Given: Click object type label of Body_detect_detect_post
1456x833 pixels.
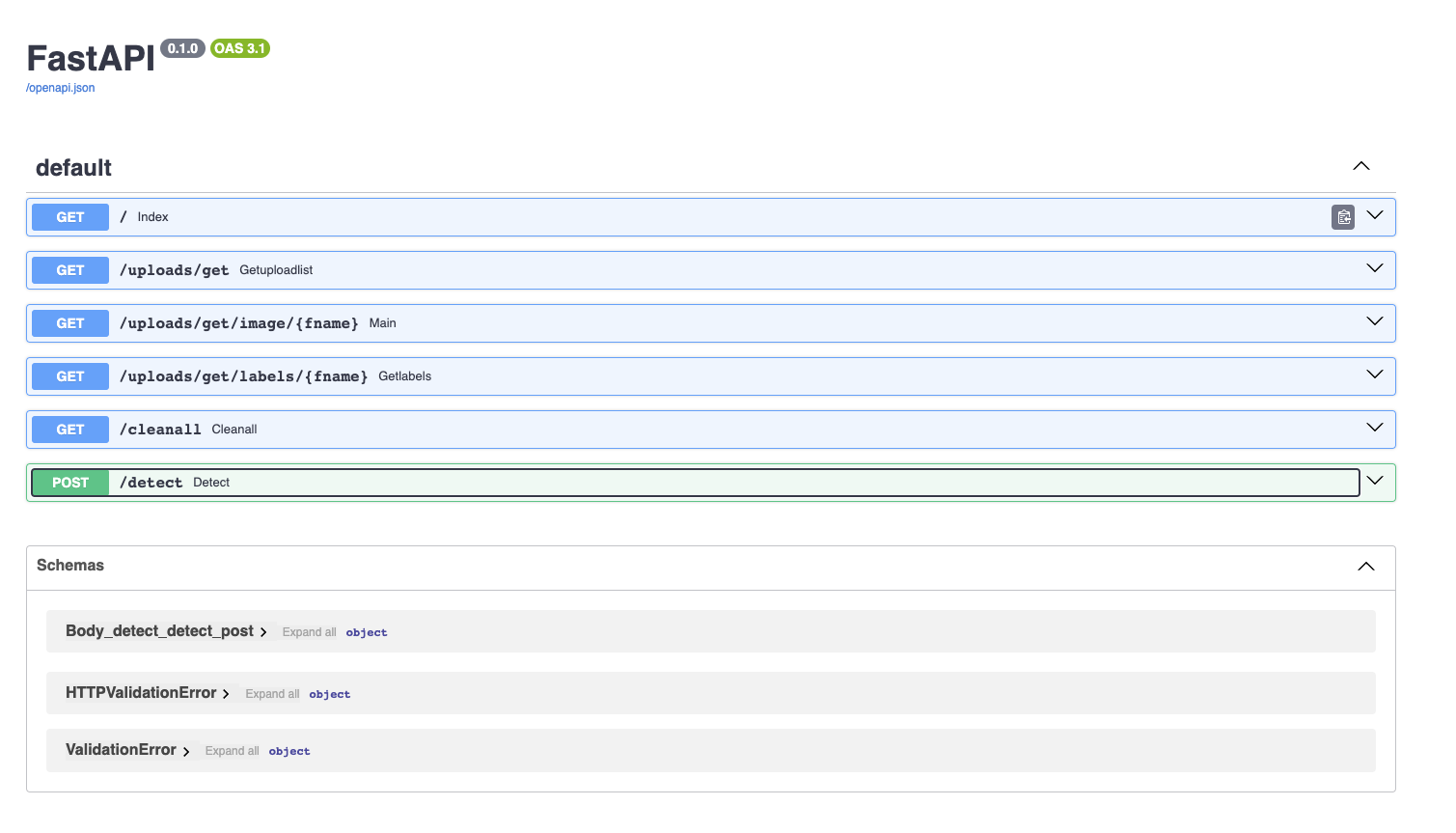Looking at the screenshot, I should (x=367, y=633).
